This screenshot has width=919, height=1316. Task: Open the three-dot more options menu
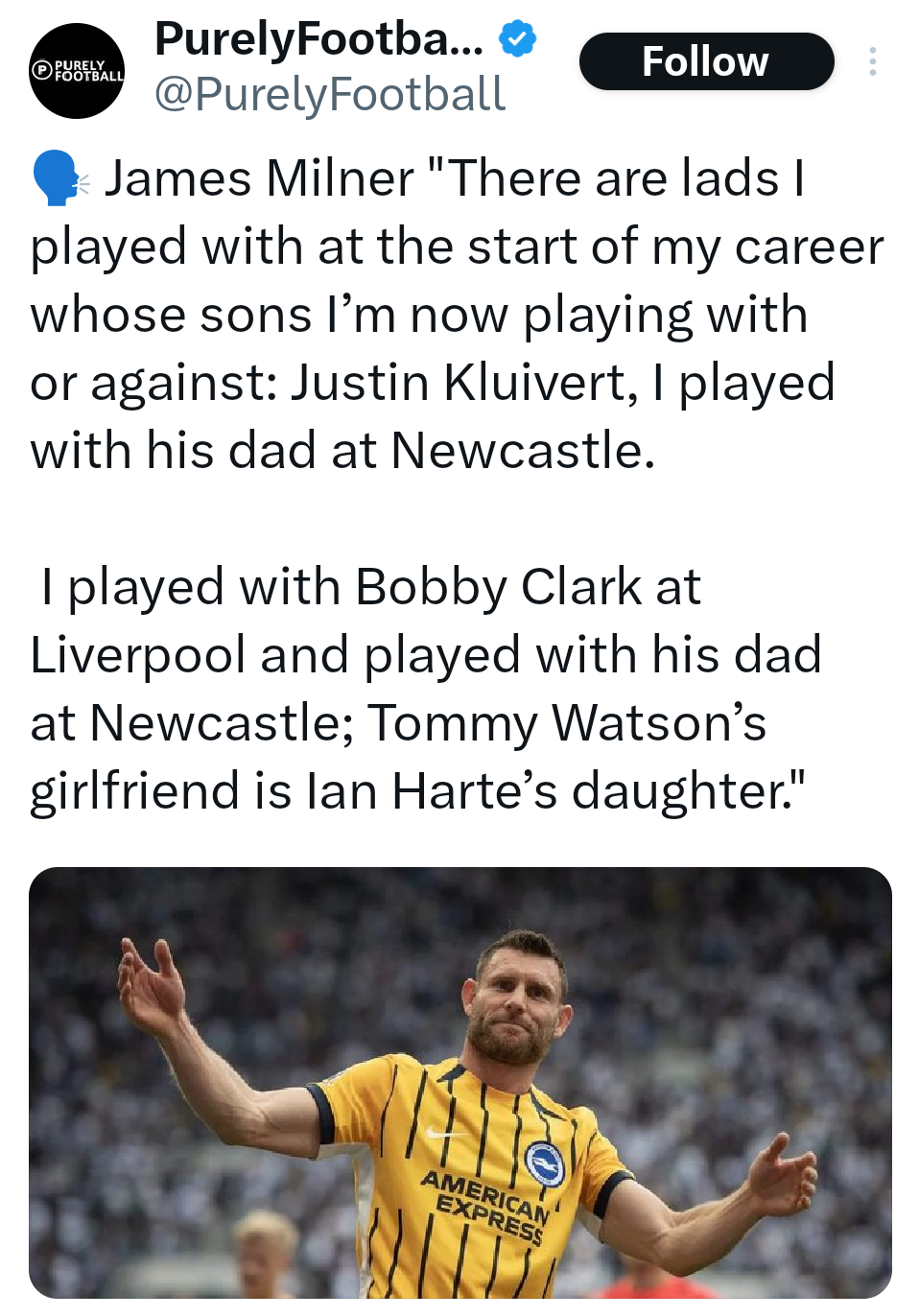872,61
